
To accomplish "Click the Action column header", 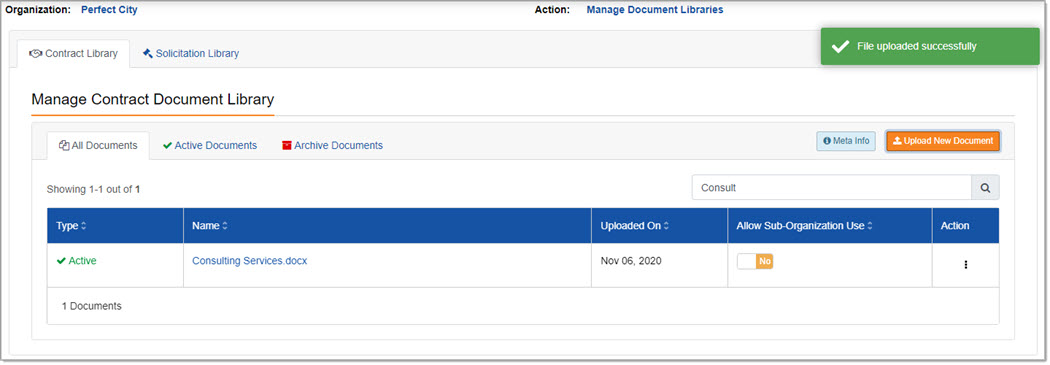I will (x=955, y=226).
